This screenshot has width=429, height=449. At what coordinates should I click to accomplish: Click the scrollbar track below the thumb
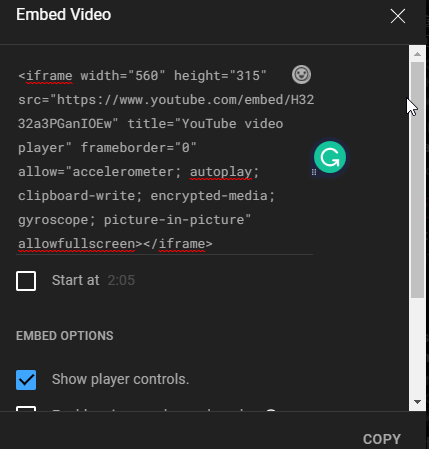click(417, 347)
